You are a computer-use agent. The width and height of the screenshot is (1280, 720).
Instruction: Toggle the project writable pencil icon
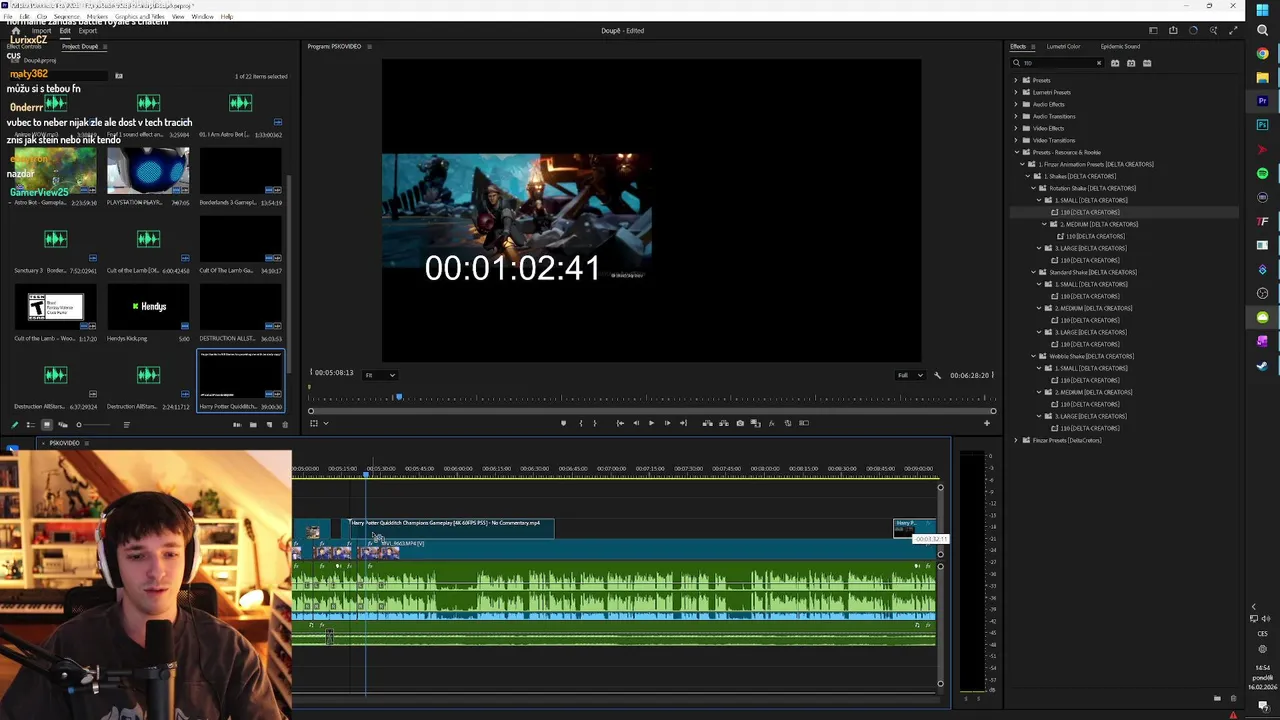pyautogui.click(x=14, y=425)
